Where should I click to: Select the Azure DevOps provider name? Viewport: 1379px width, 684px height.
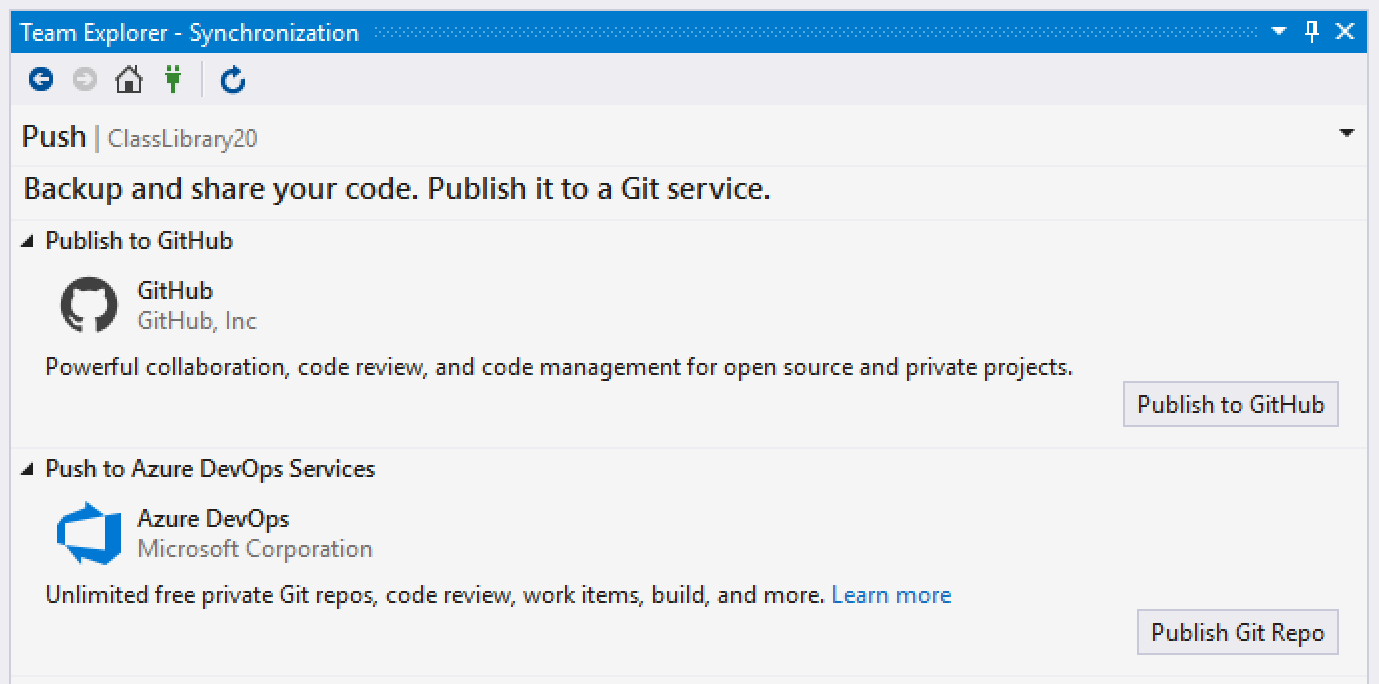(213, 519)
